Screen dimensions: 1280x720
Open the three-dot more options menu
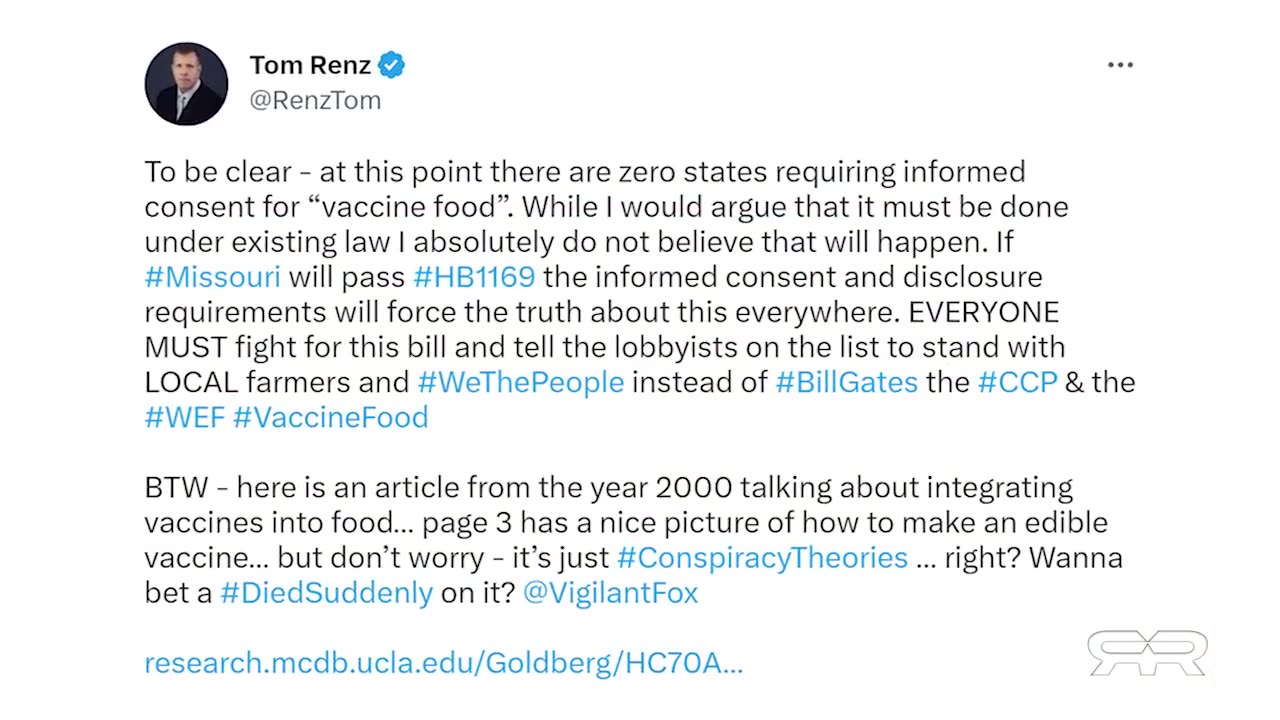(1120, 66)
